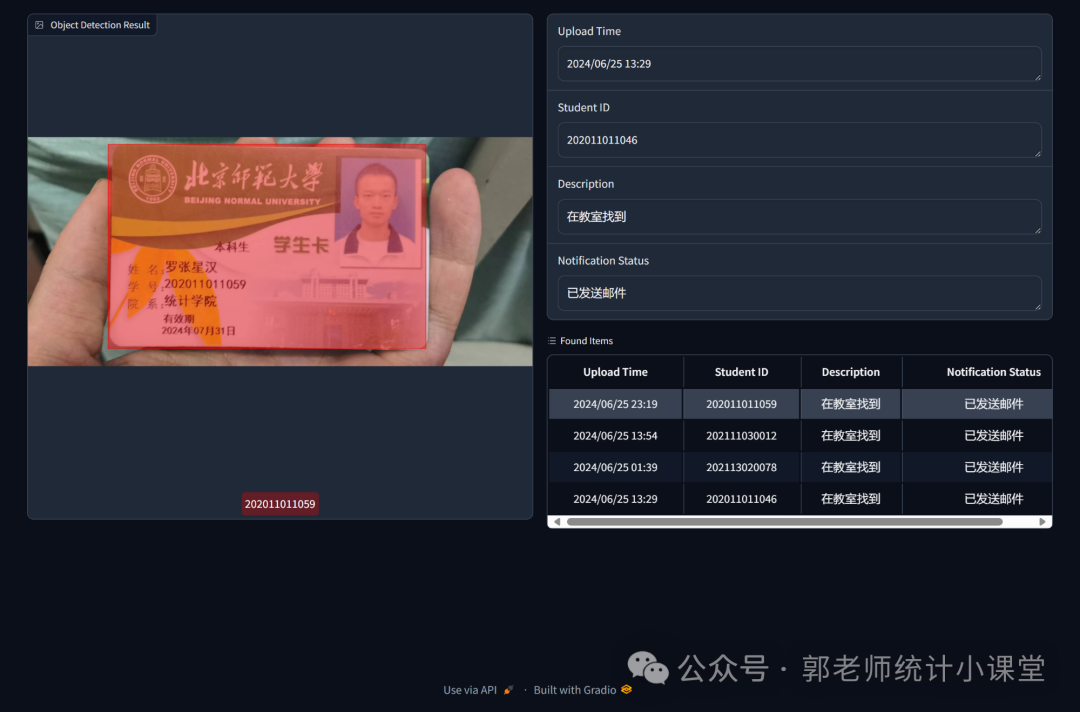Focus the Notification Status text field

(799, 293)
